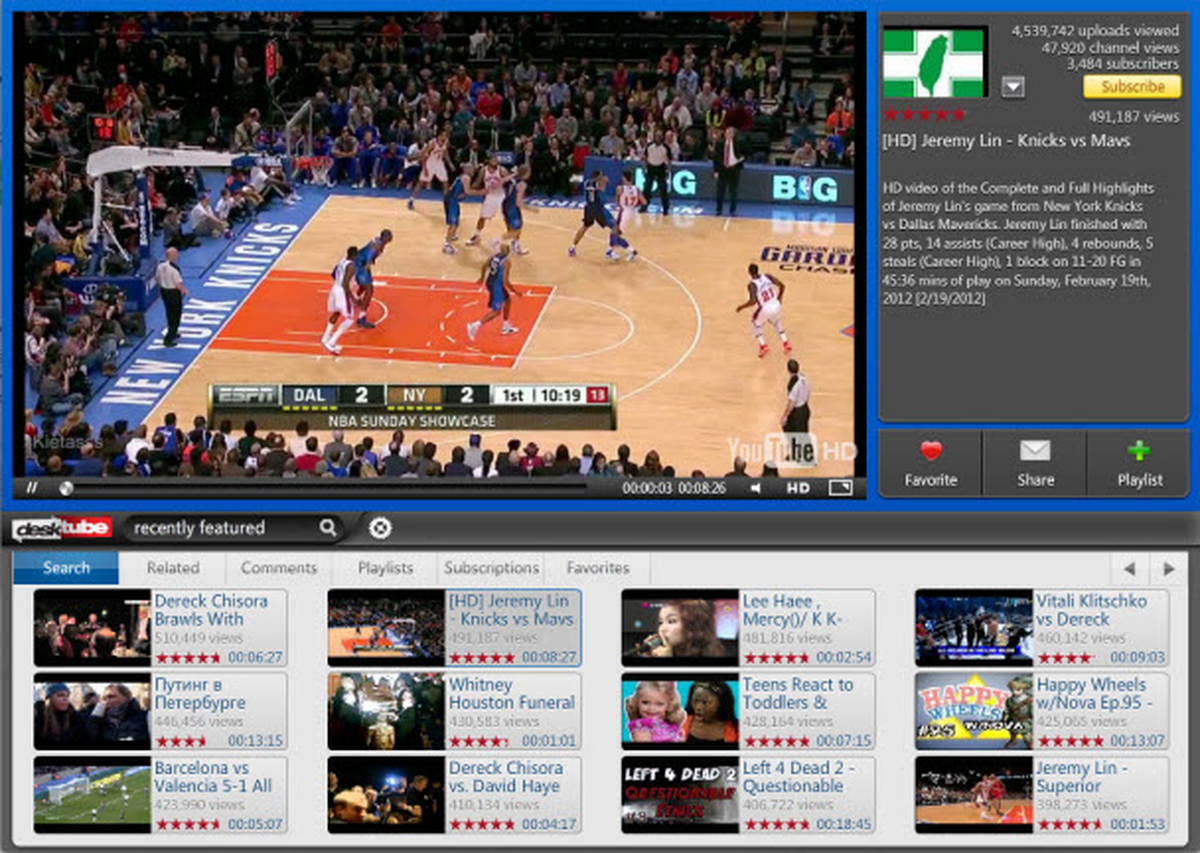Click '510,449 views' under Dereck Chisora Brawls

(200, 637)
